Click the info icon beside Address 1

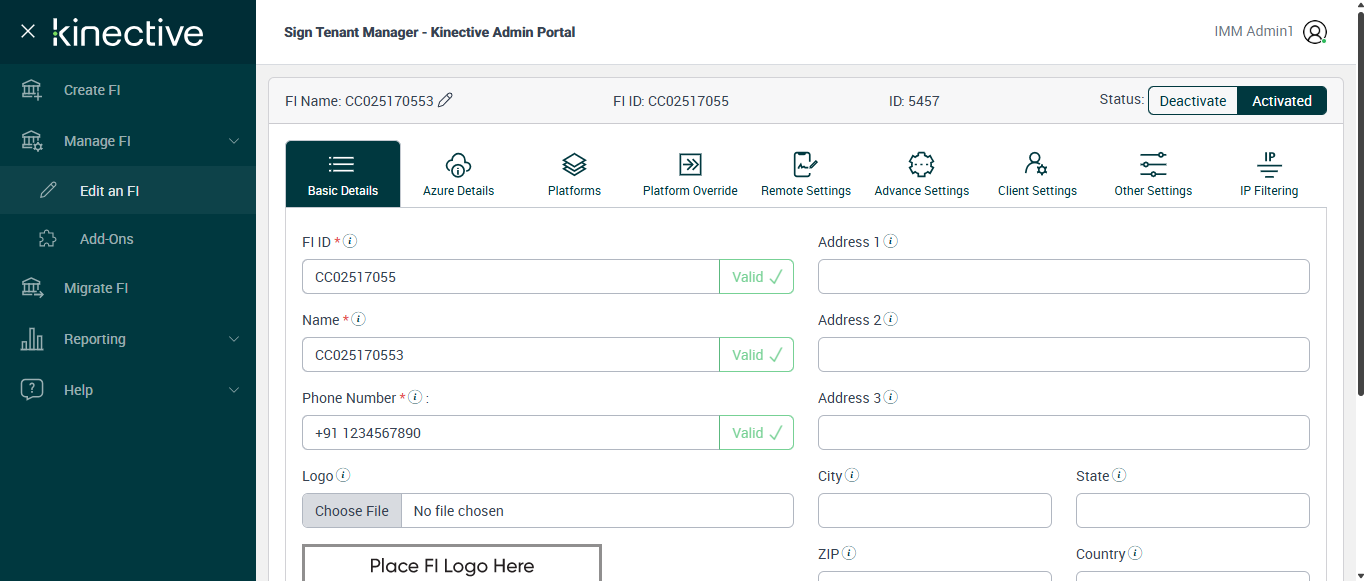coord(890,242)
